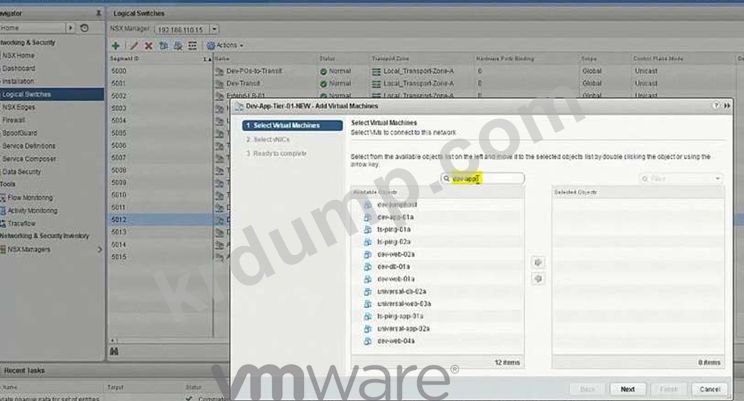Click the dialog help question icon
This screenshot has height=401, width=744.
tap(716, 106)
